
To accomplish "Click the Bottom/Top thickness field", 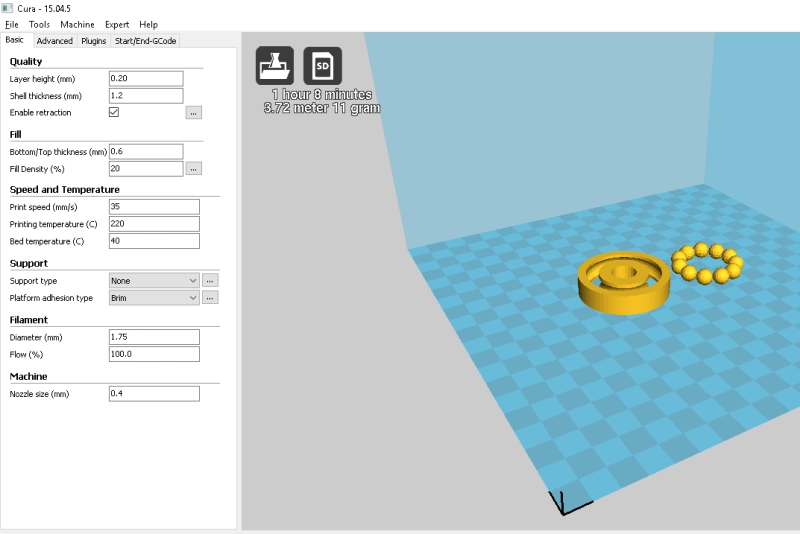I will (x=146, y=151).
